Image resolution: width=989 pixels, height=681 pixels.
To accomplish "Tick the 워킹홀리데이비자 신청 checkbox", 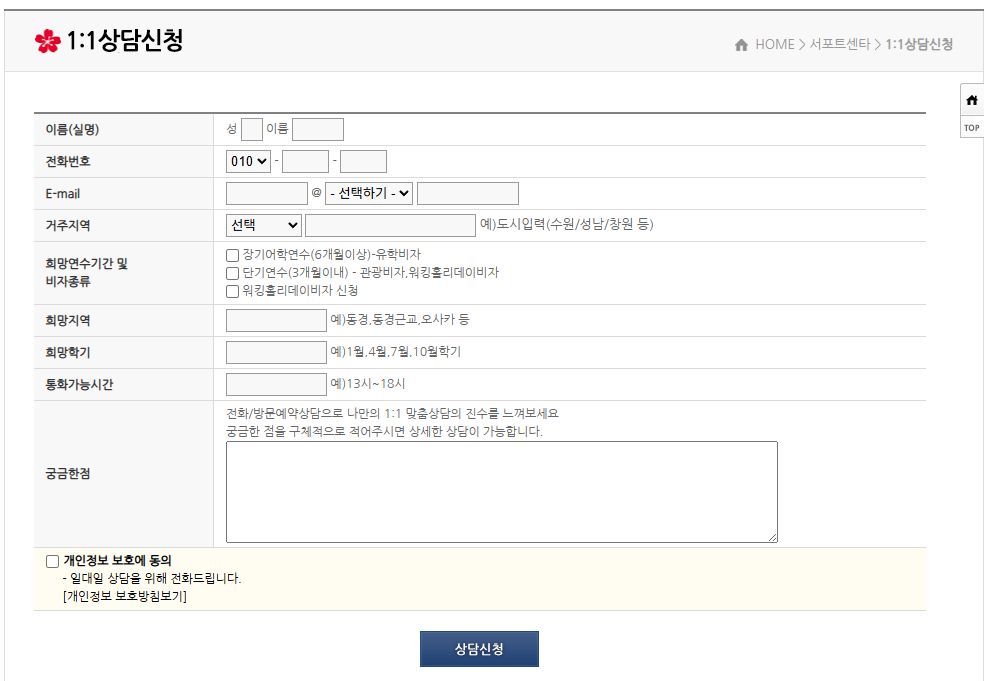I will (x=232, y=291).
